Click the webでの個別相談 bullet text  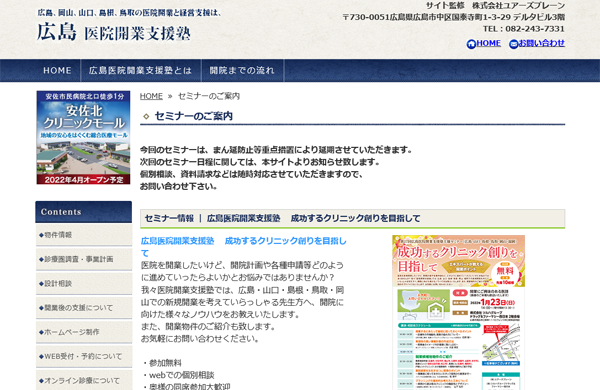point(182,375)
